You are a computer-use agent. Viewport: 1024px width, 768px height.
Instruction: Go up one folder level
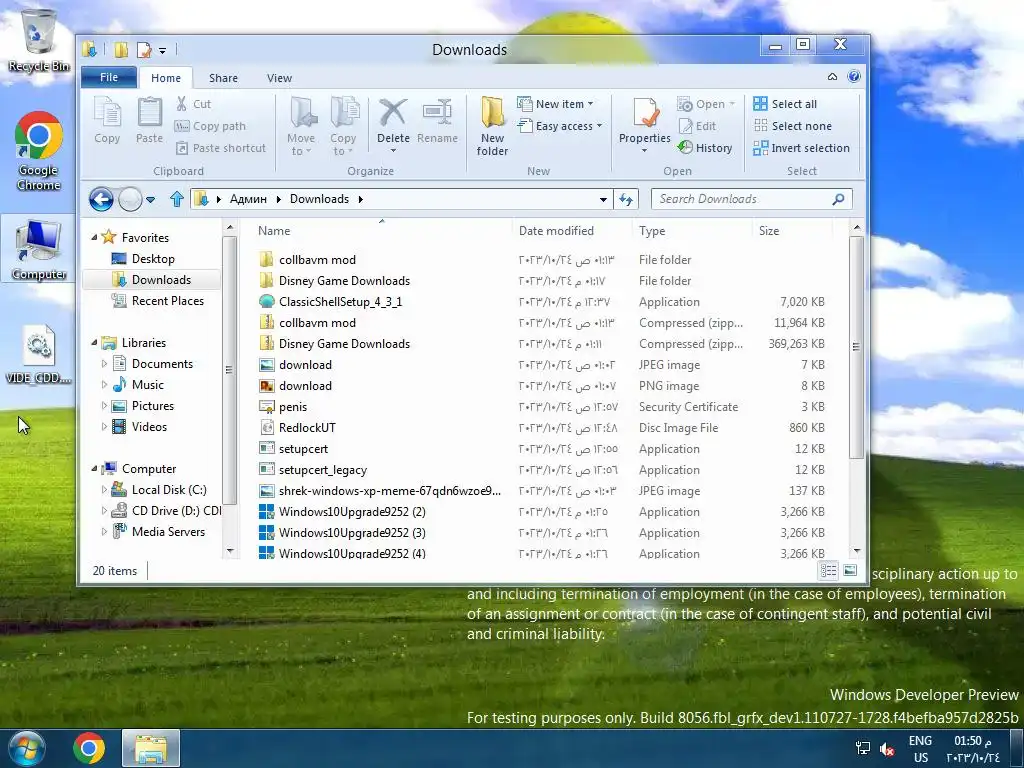point(176,199)
